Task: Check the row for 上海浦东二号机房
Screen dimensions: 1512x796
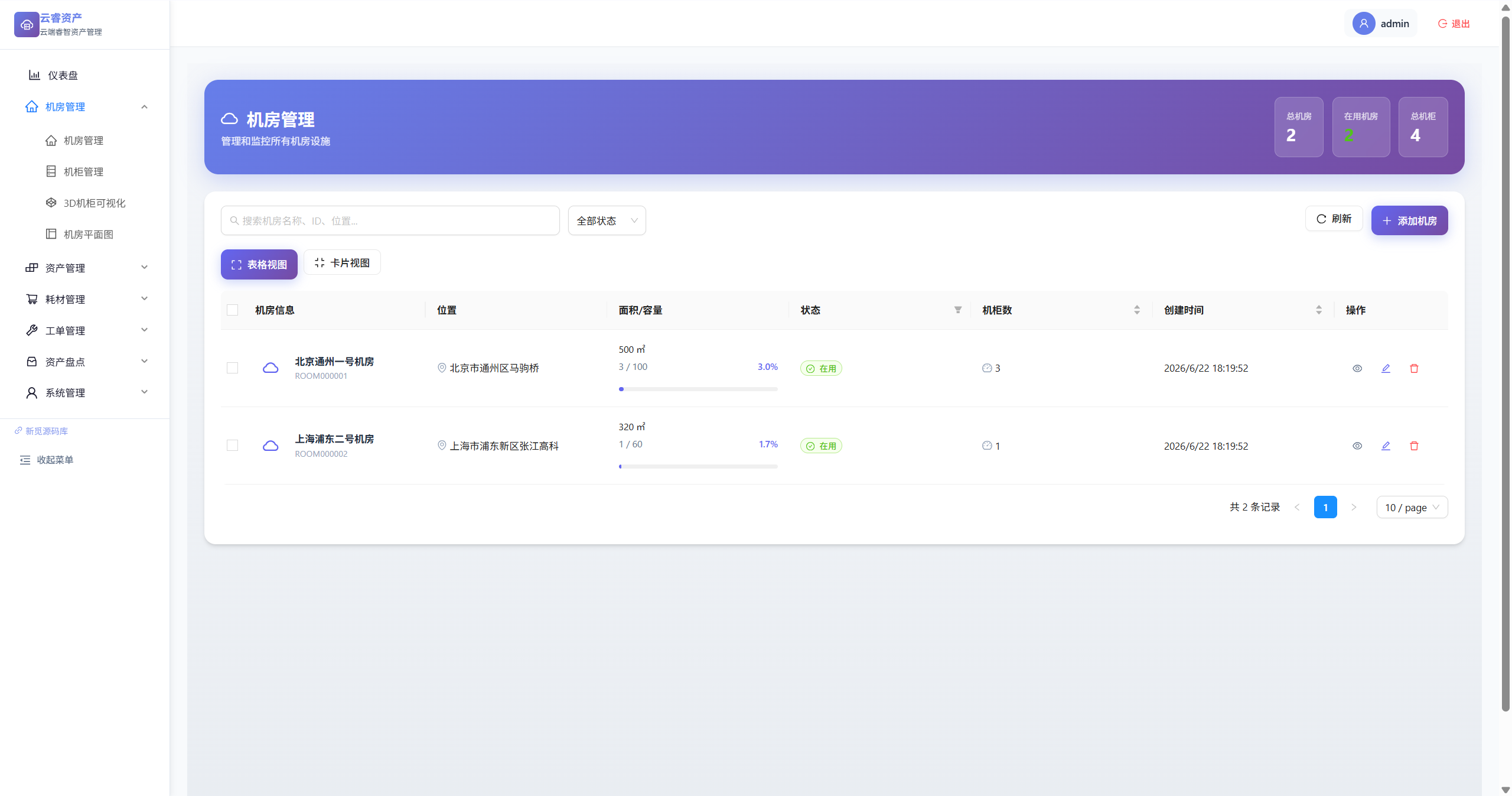Action: (x=233, y=445)
